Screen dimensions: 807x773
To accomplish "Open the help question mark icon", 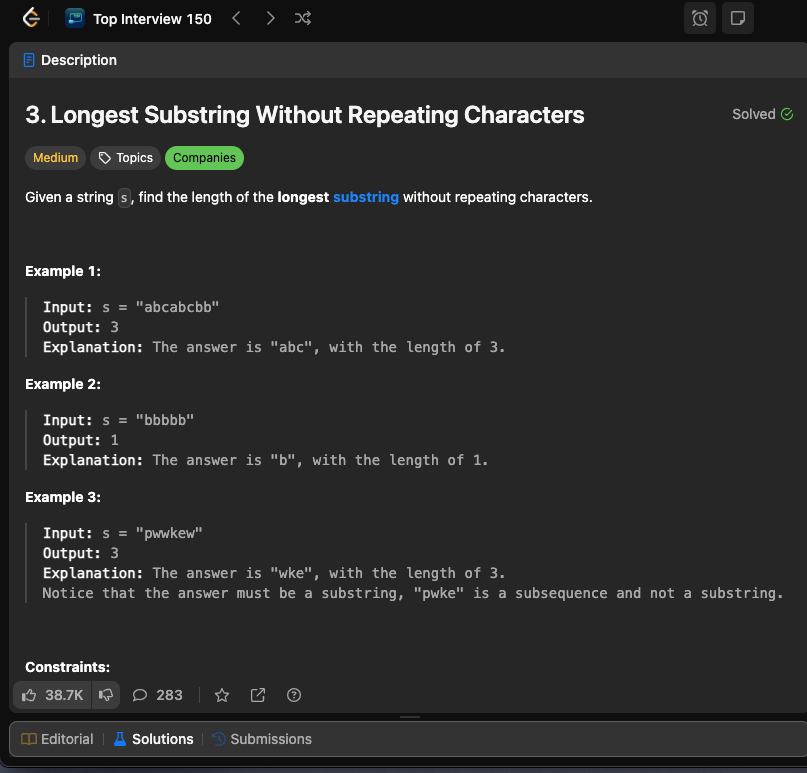I will click(x=294, y=695).
